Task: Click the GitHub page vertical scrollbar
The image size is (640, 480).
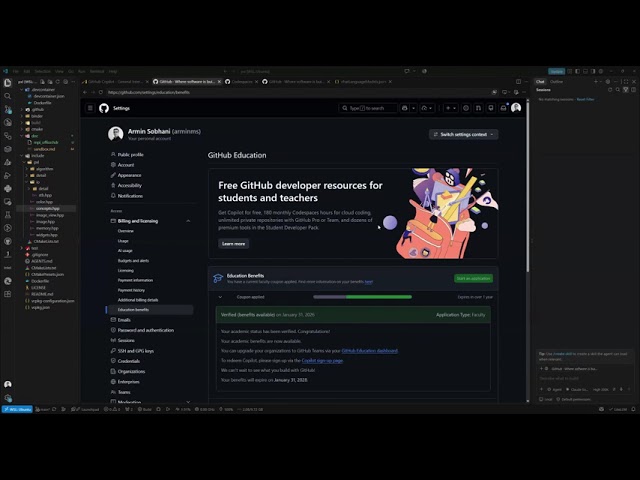Action: click(x=527, y=188)
